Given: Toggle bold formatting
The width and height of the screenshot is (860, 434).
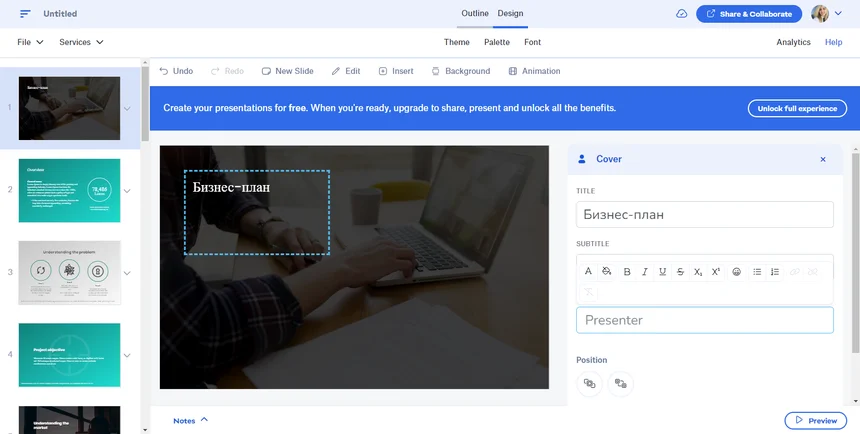Looking at the screenshot, I should [627, 272].
